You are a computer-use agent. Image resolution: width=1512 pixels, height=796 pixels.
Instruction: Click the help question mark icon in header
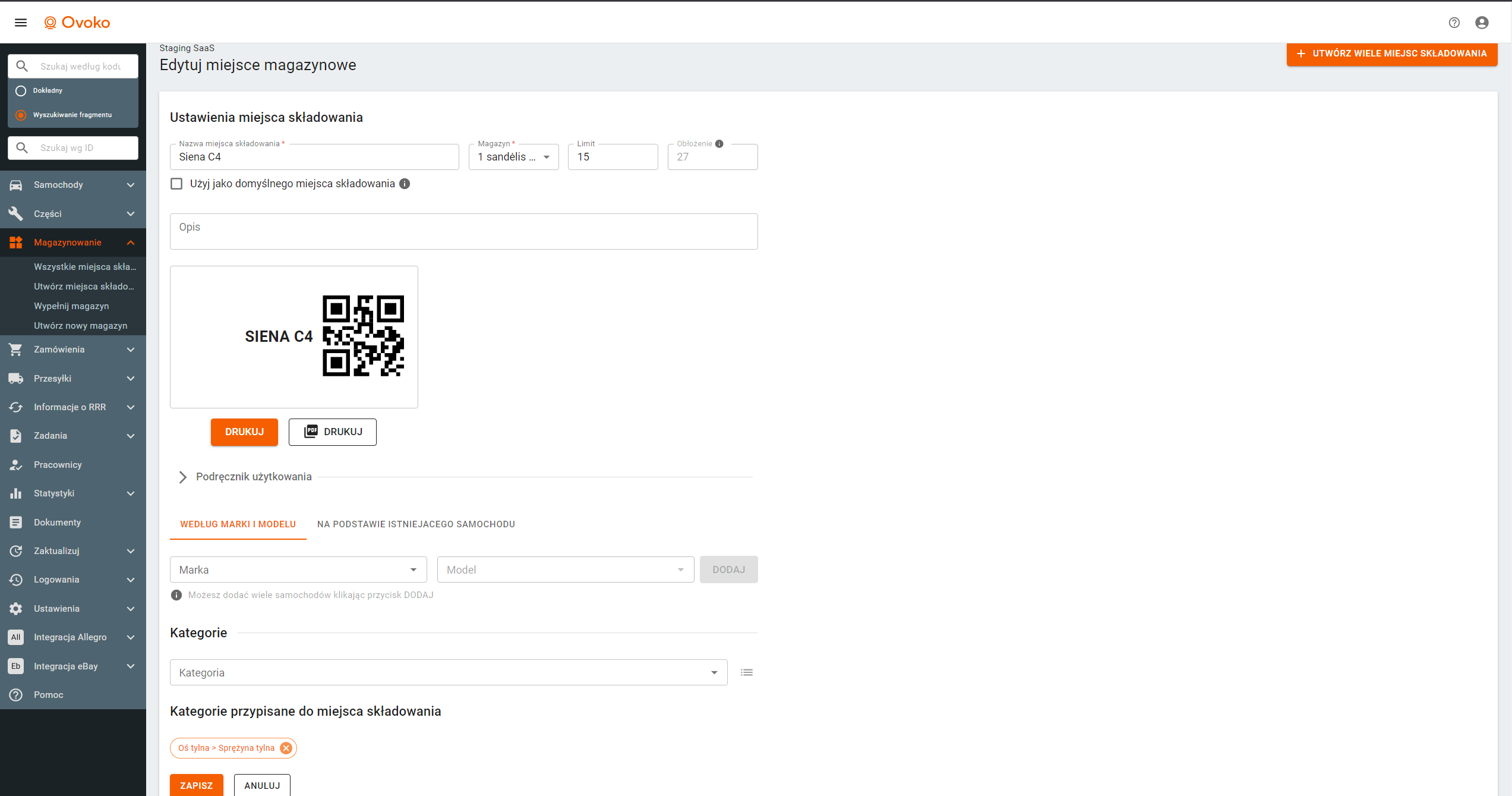[x=1454, y=23]
